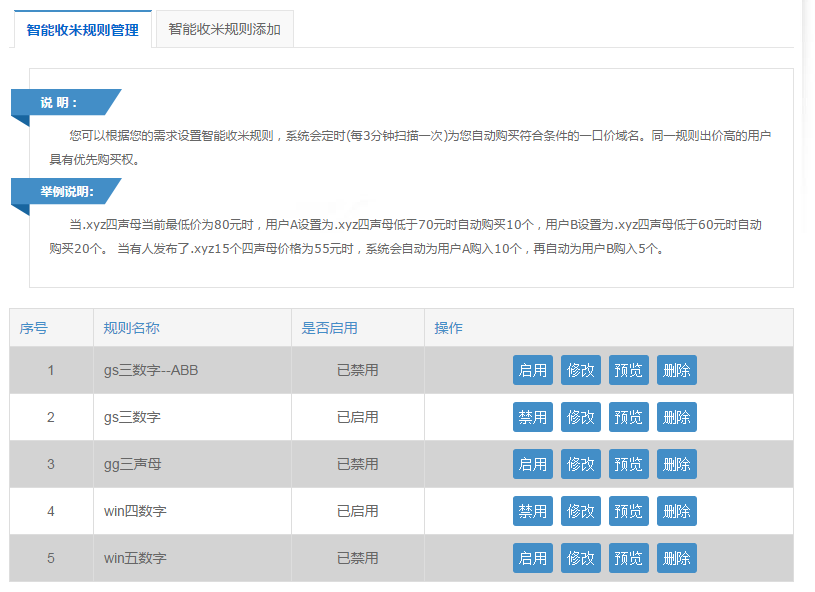This screenshot has width=815, height=592.
Task: Disable the win四数字 rule
Action: coord(532,511)
